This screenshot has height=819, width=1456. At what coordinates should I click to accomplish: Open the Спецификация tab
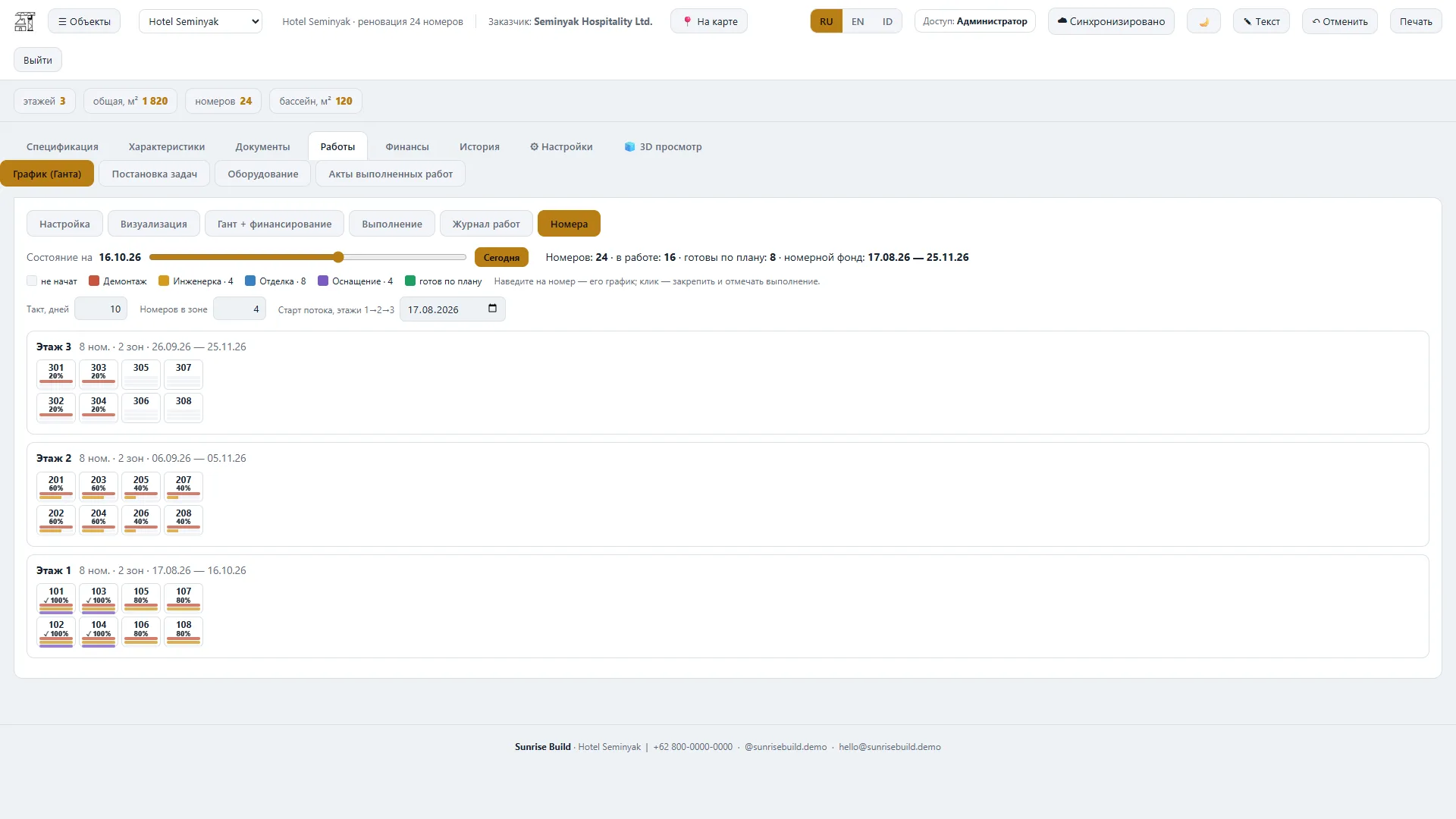tap(62, 146)
